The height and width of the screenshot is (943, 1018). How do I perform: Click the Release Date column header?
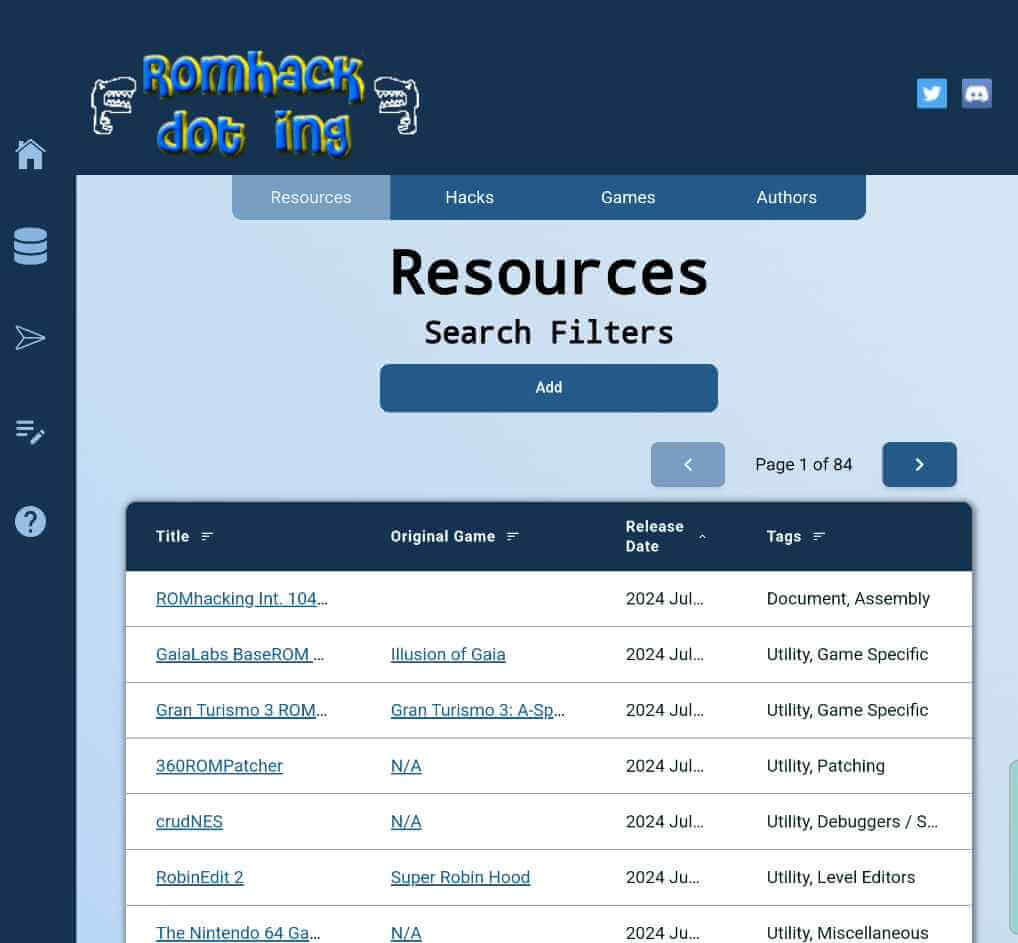(654, 536)
